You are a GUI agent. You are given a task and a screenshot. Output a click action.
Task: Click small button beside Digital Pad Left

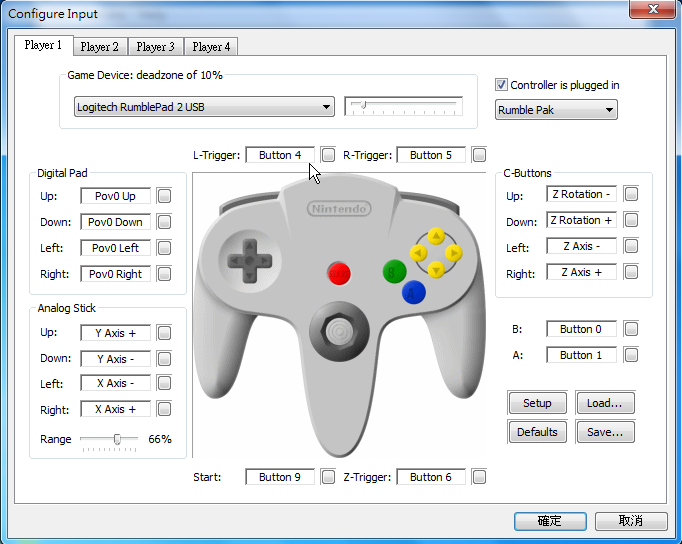pyautogui.click(x=164, y=248)
